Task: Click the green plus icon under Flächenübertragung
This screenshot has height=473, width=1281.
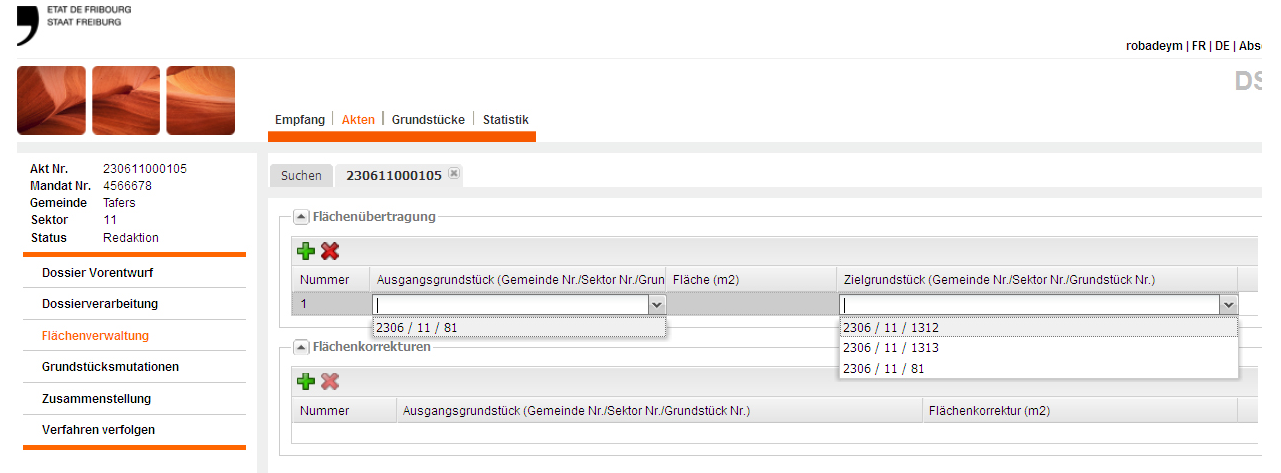Action: [x=306, y=252]
